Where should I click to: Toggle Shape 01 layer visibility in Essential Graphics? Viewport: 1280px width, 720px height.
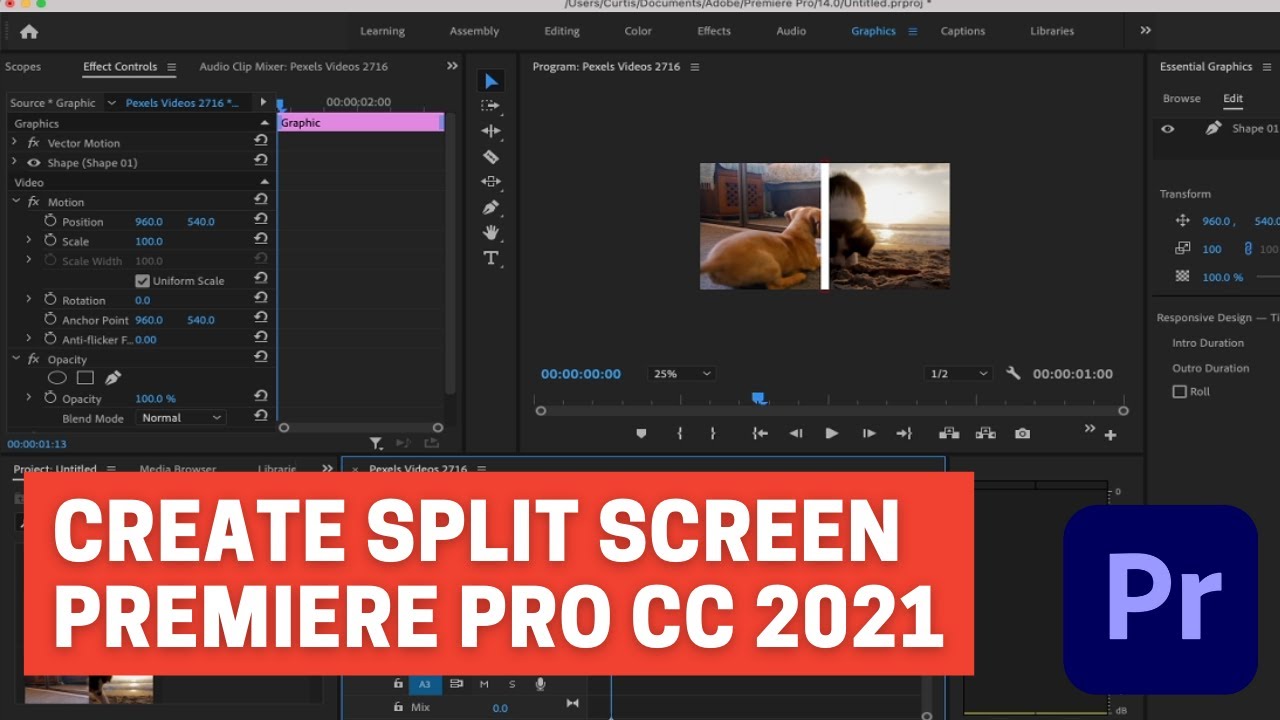coord(1167,128)
